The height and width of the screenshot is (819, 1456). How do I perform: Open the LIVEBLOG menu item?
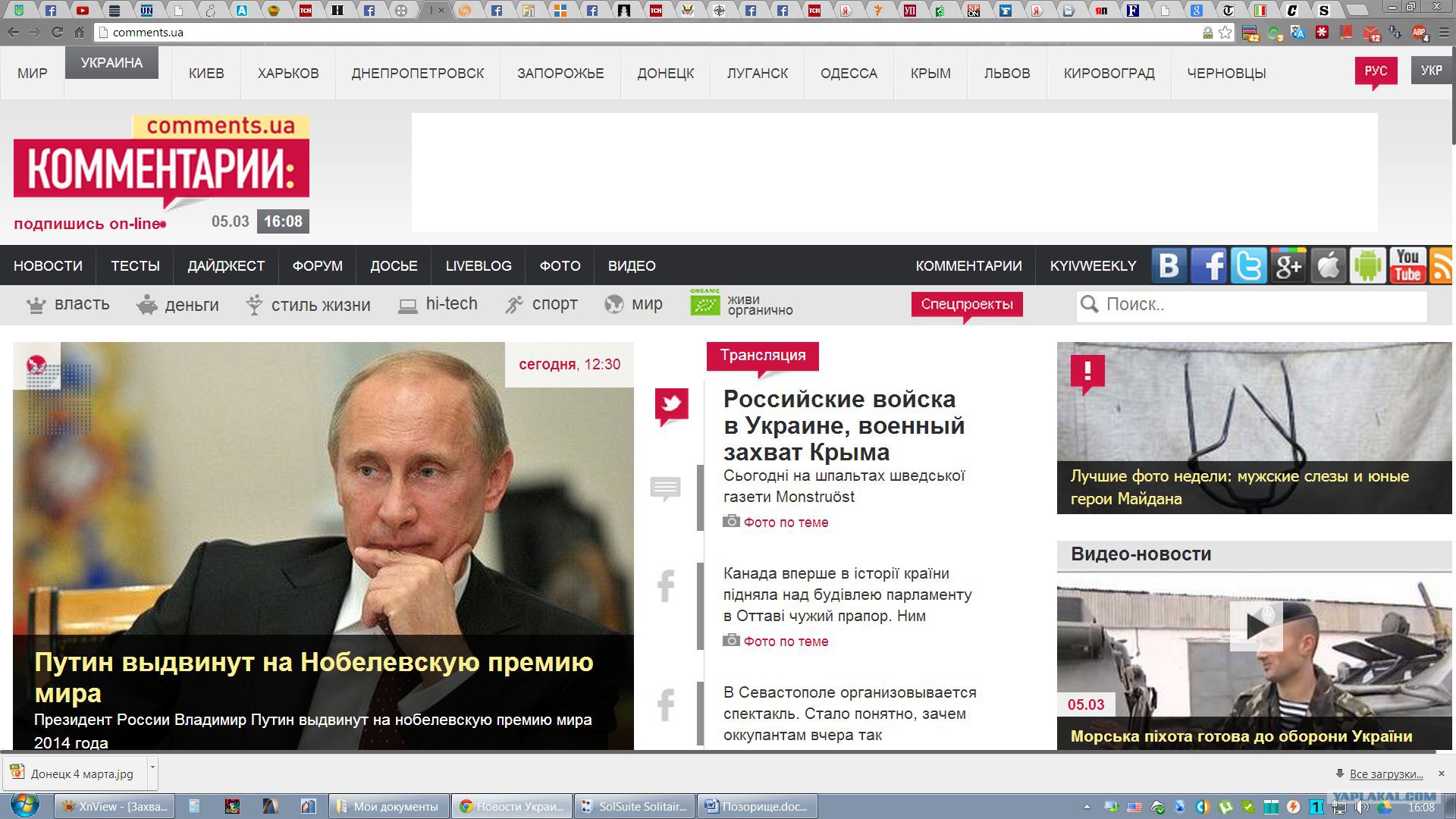click(478, 266)
